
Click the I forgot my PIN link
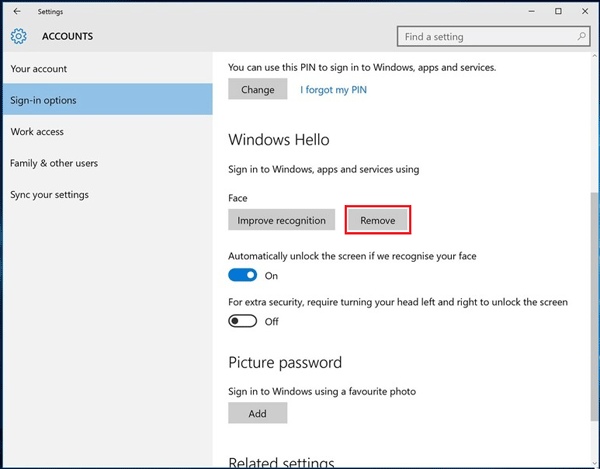pos(333,90)
